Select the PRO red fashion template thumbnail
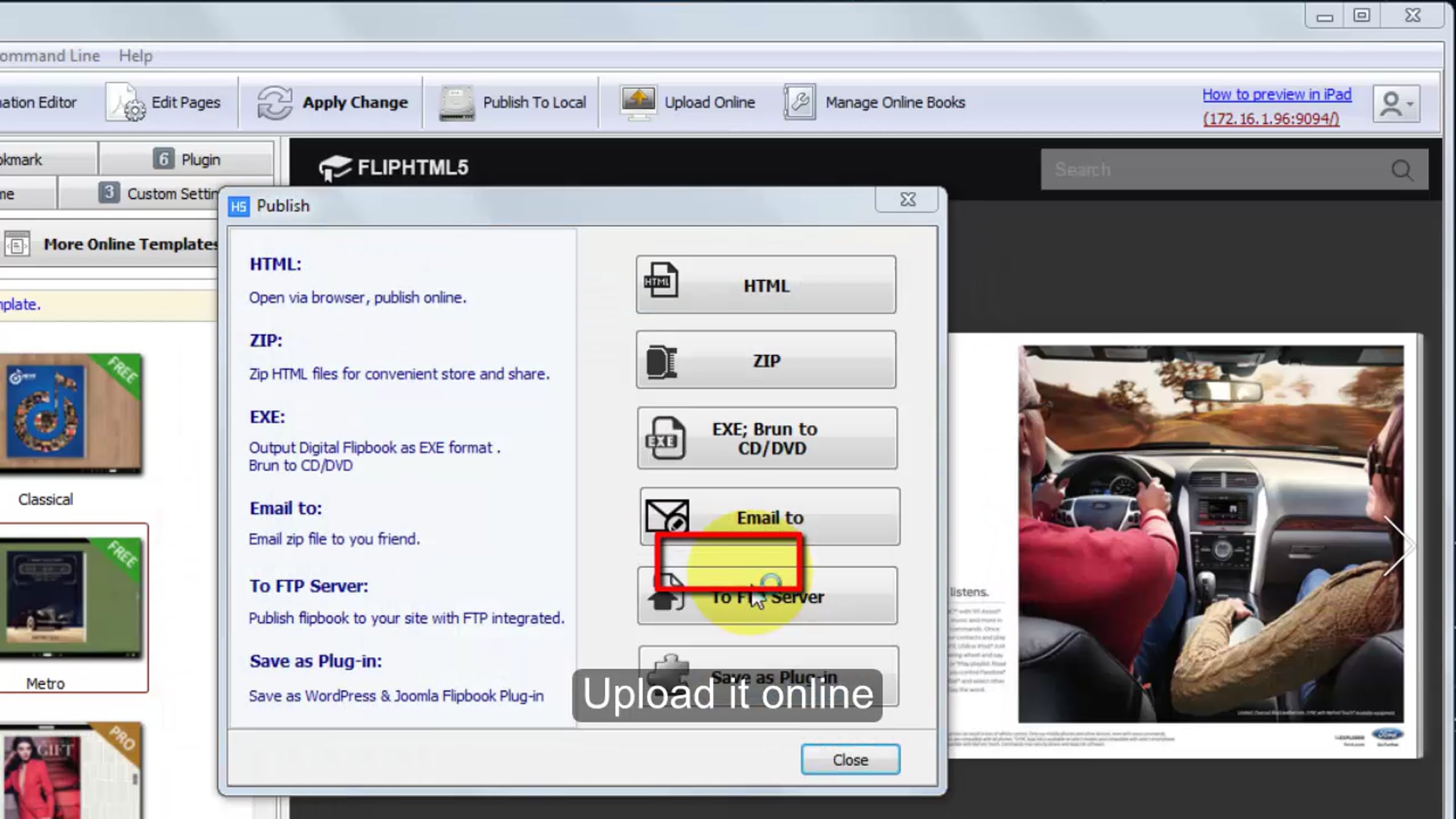Screen dimensions: 1456x819 [x=71, y=770]
